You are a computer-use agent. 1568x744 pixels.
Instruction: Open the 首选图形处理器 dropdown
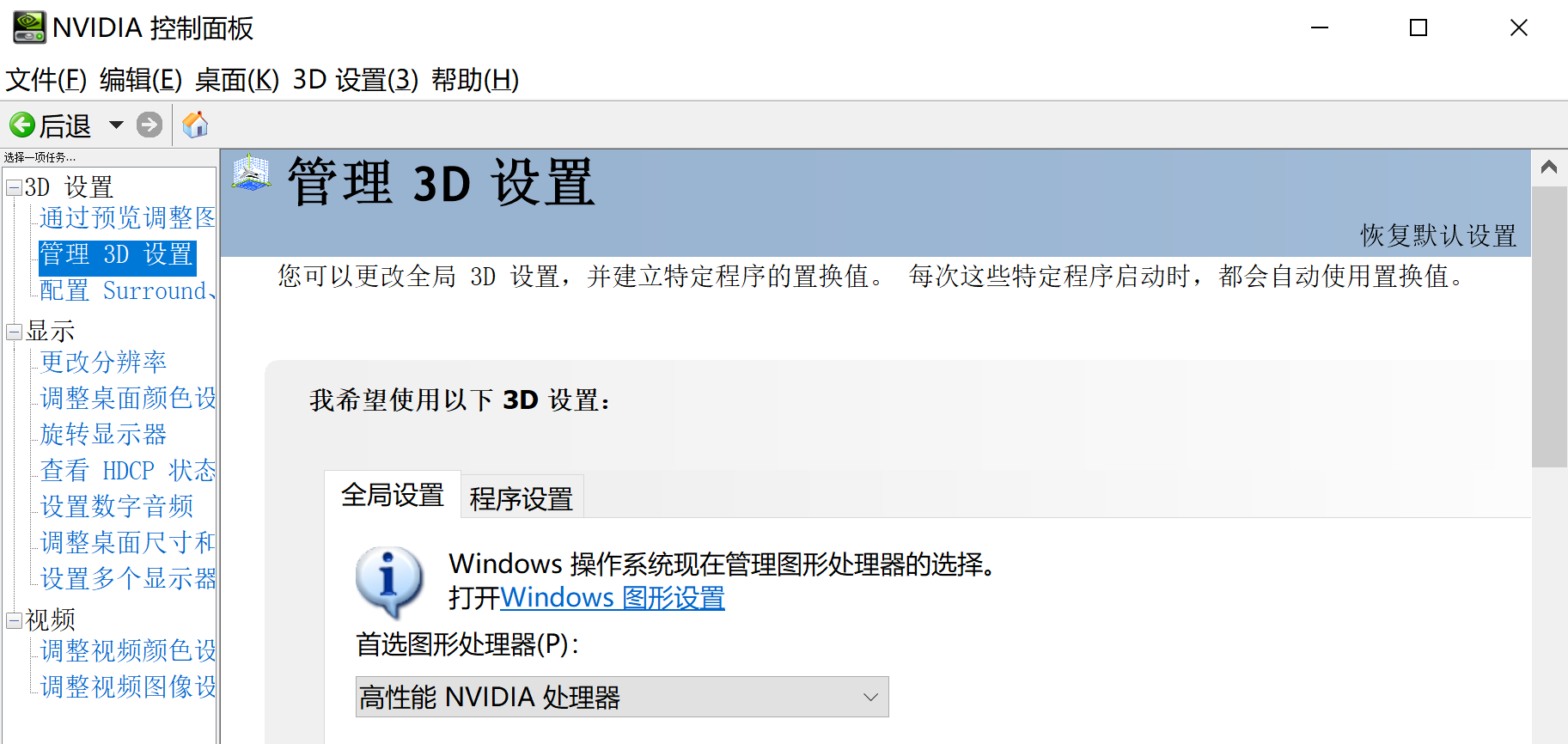point(870,697)
